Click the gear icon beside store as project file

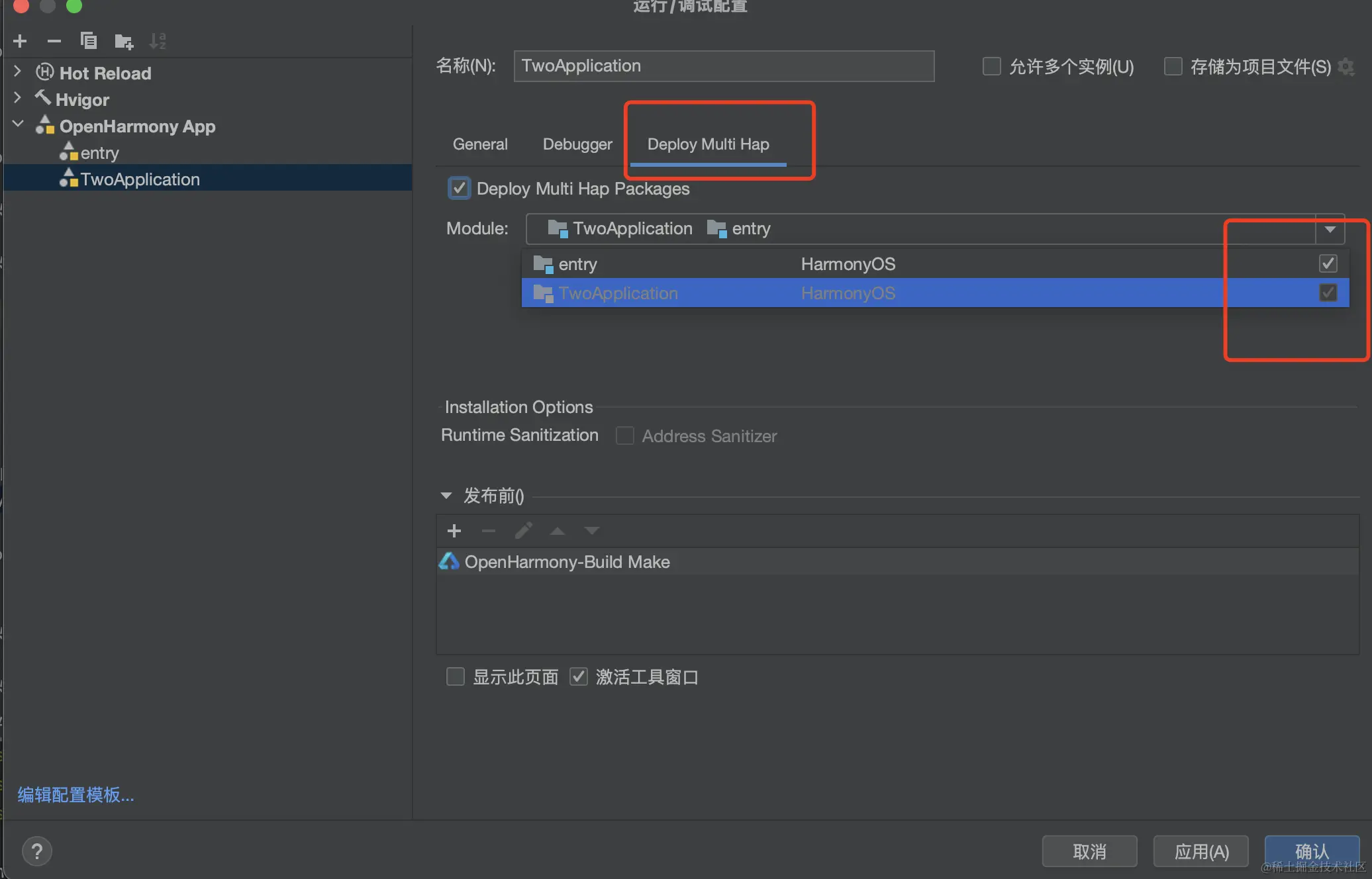tap(1346, 66)
